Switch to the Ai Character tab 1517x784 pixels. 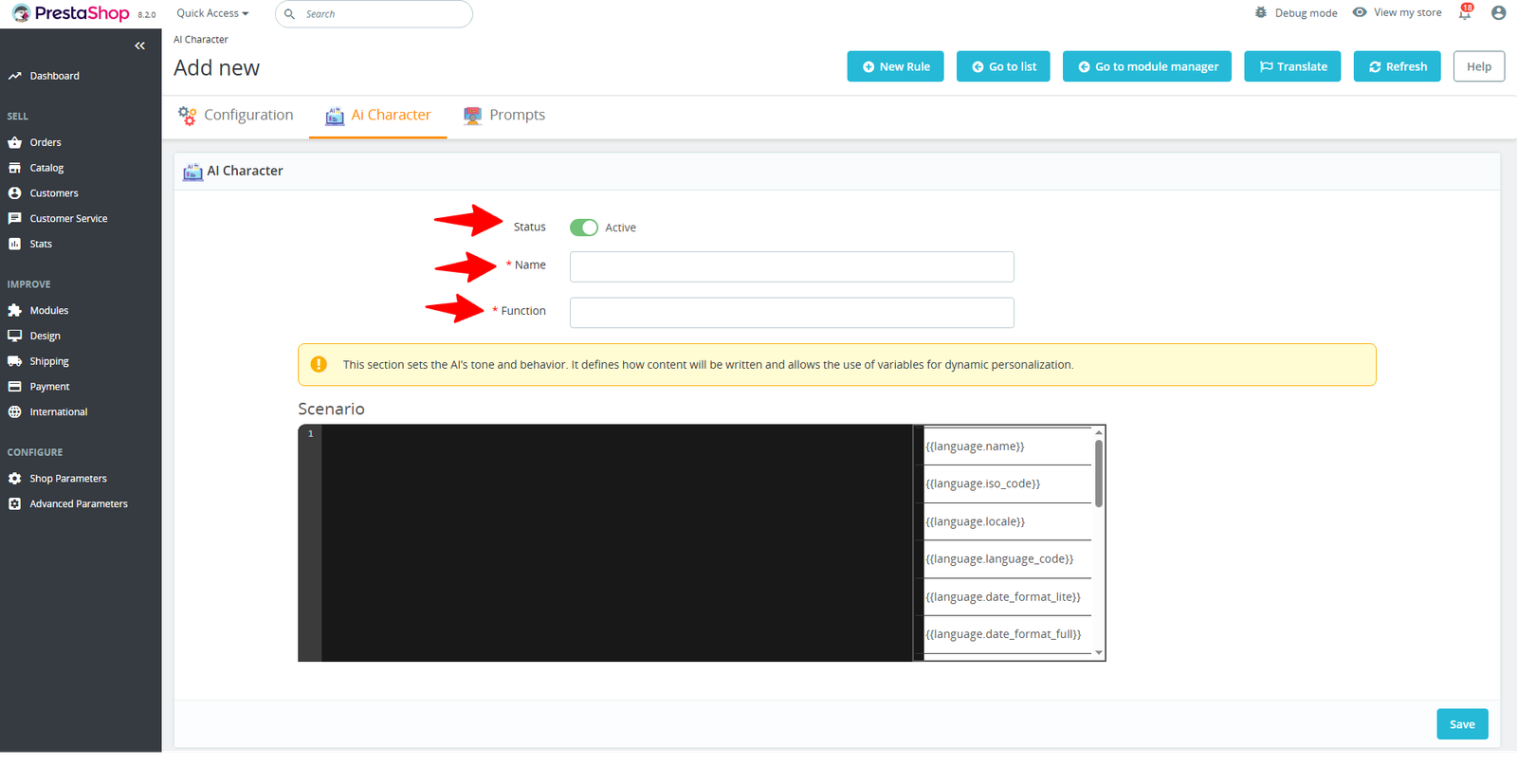[x=377, y=116]
